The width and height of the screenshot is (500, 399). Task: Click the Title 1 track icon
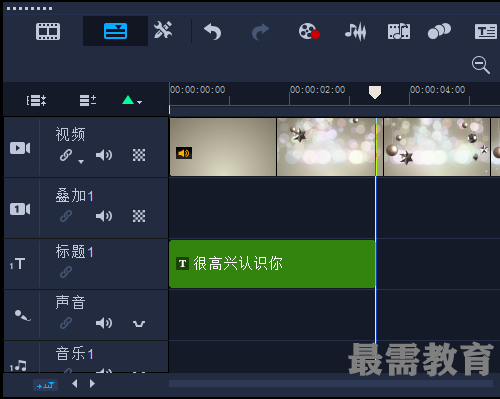(x=18, y=264)
